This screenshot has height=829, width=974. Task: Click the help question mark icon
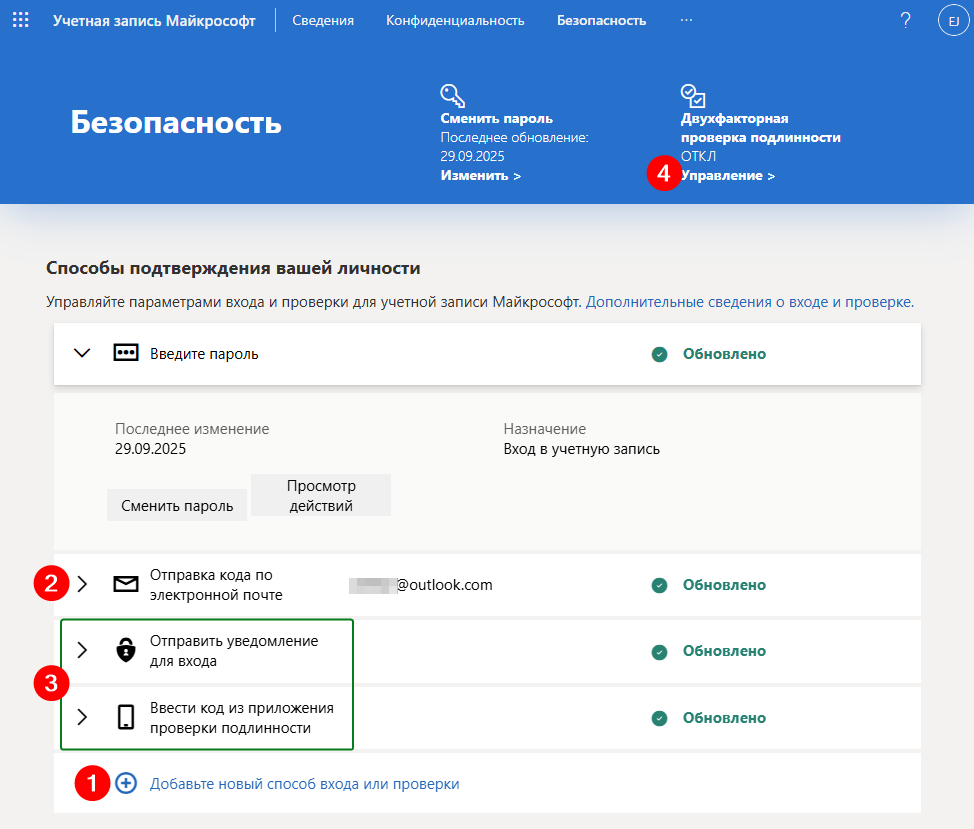906,19
